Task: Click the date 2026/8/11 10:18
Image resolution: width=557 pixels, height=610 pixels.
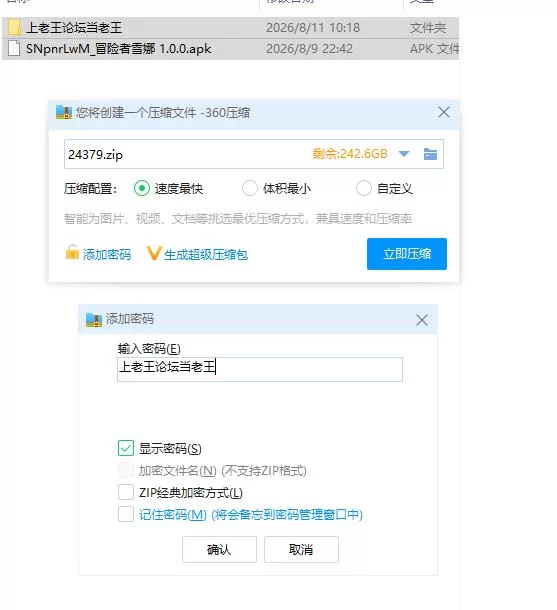Action: pos(313,28)
